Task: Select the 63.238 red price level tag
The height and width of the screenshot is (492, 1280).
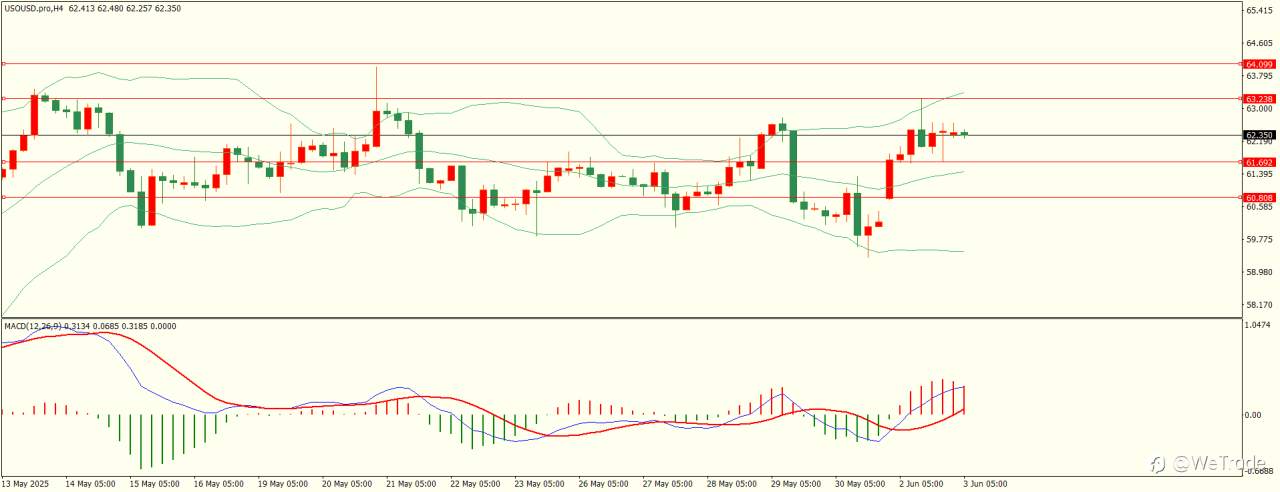Action: click(1259, 99)
